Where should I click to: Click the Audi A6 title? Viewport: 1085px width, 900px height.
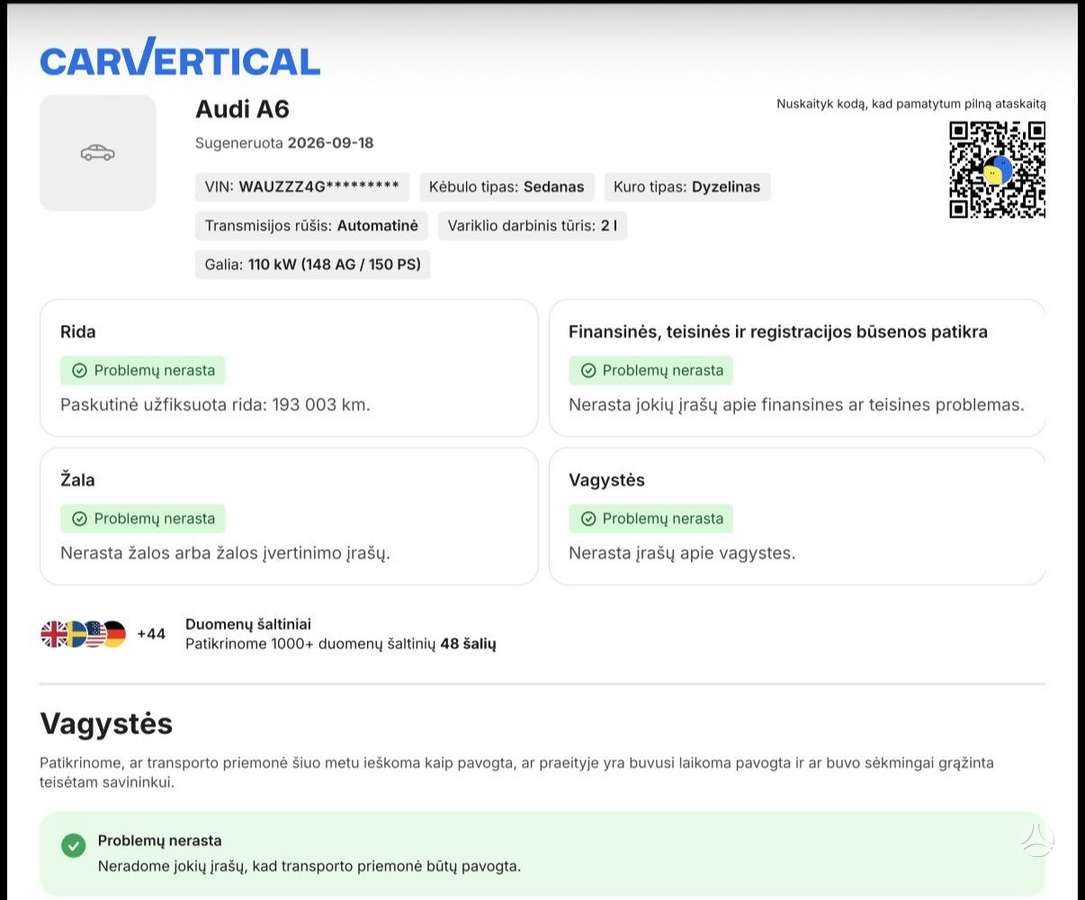point(242,109)
